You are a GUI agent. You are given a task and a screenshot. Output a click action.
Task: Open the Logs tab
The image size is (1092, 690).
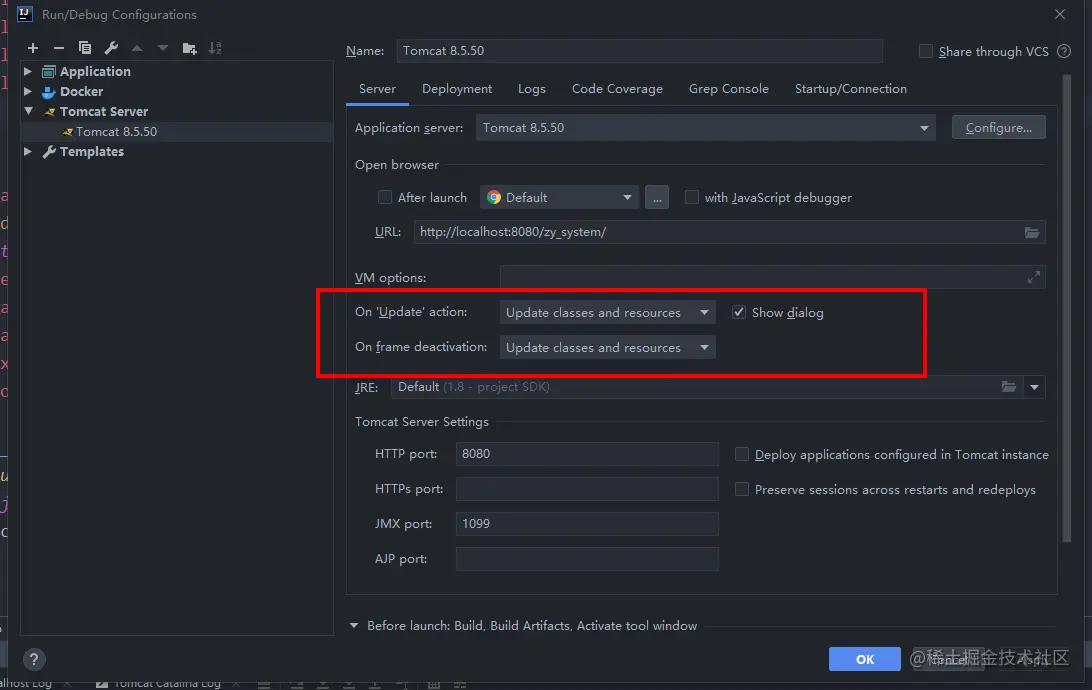click(x=531, y=89)
